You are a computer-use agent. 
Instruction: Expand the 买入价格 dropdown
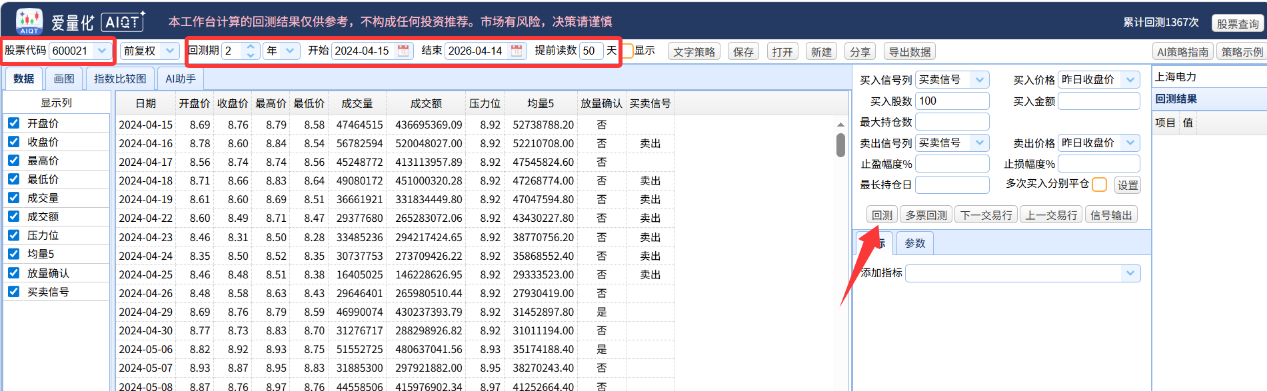click(x=1130, y=79)
